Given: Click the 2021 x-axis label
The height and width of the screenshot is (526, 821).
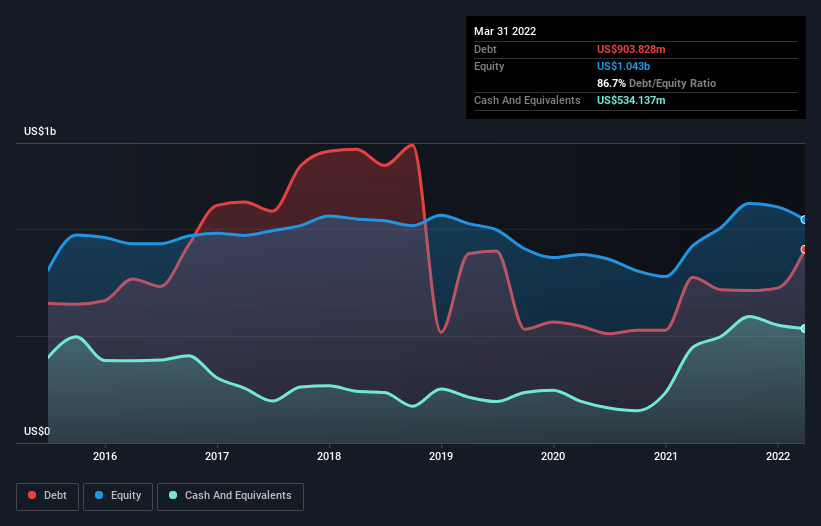Looking at the screenshot, I should click(665, 456).
